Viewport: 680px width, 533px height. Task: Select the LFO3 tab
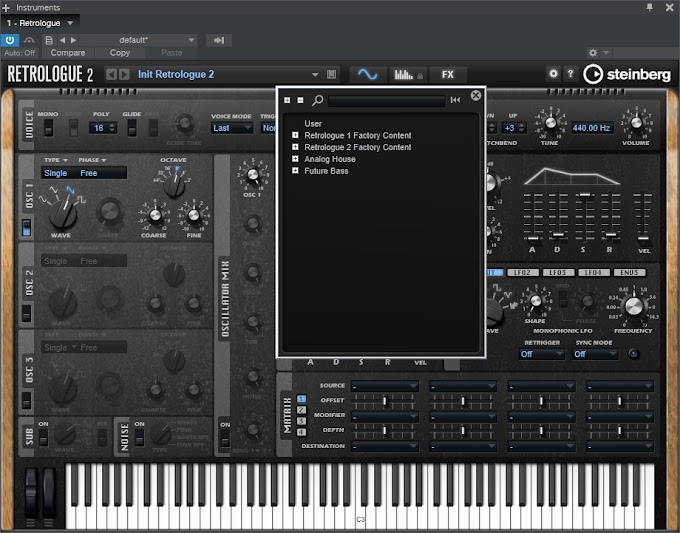click(x=558, y=272)
